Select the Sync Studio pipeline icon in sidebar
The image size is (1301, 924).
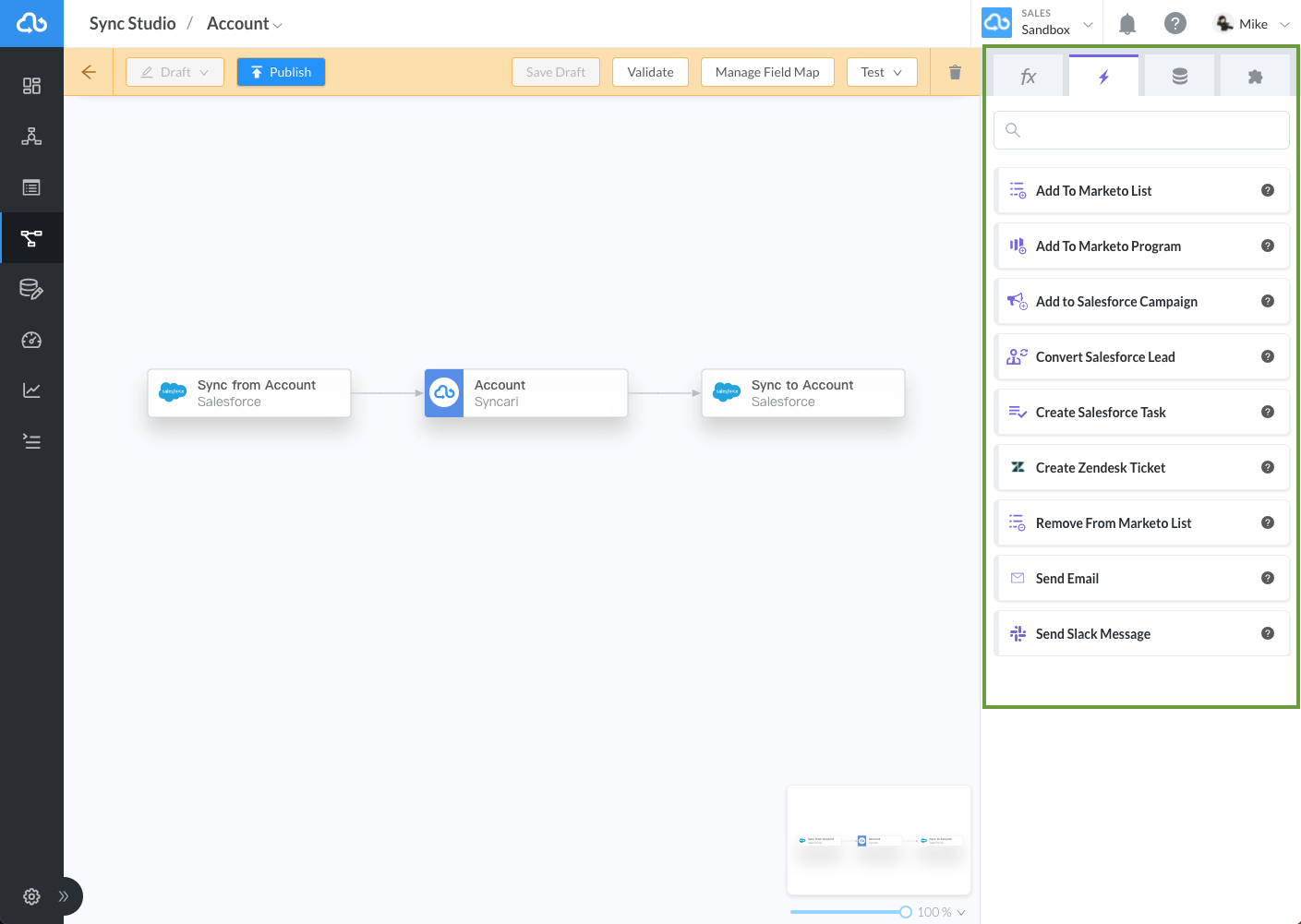point(31,237)
